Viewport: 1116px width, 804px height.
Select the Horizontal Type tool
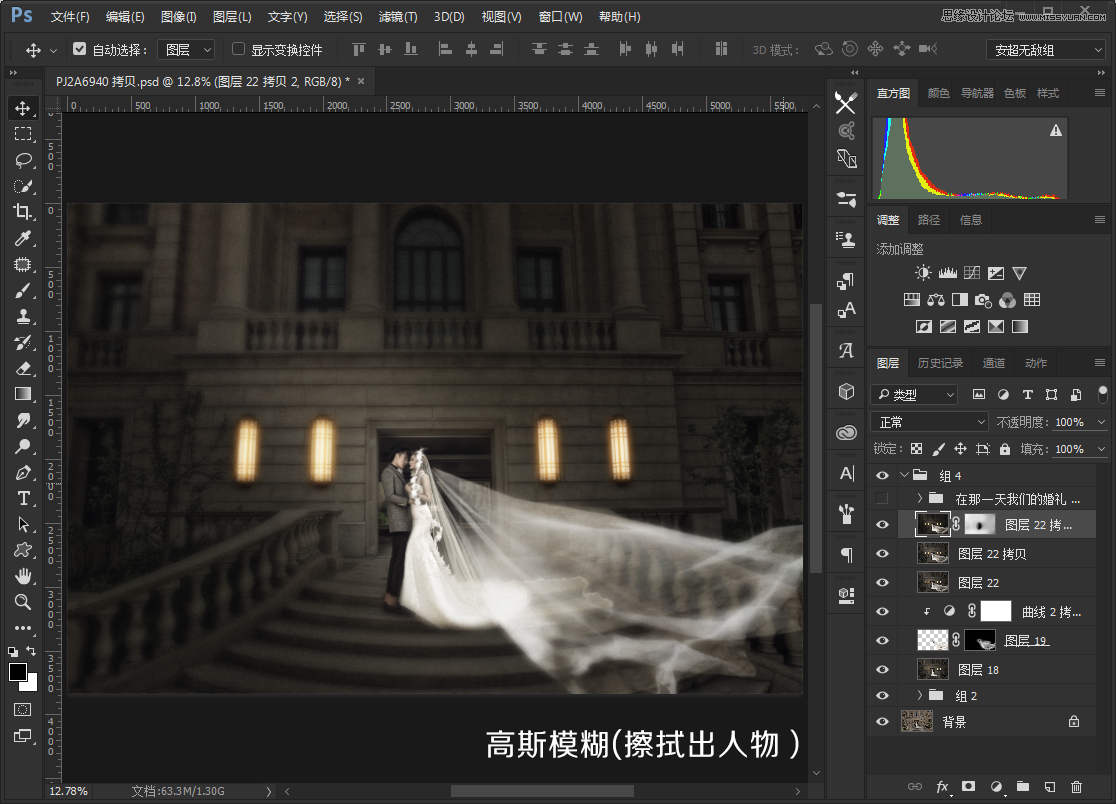tap(23, 498)
